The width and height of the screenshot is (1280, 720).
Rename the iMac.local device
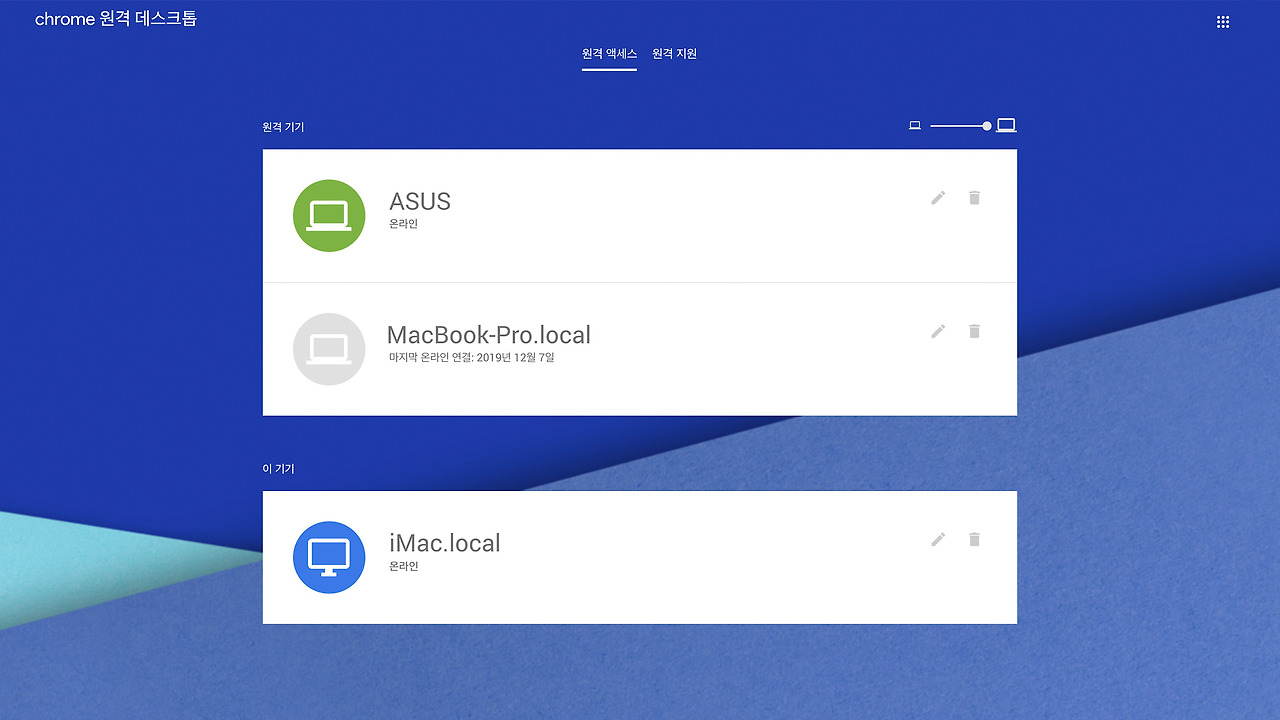(937, 539)
